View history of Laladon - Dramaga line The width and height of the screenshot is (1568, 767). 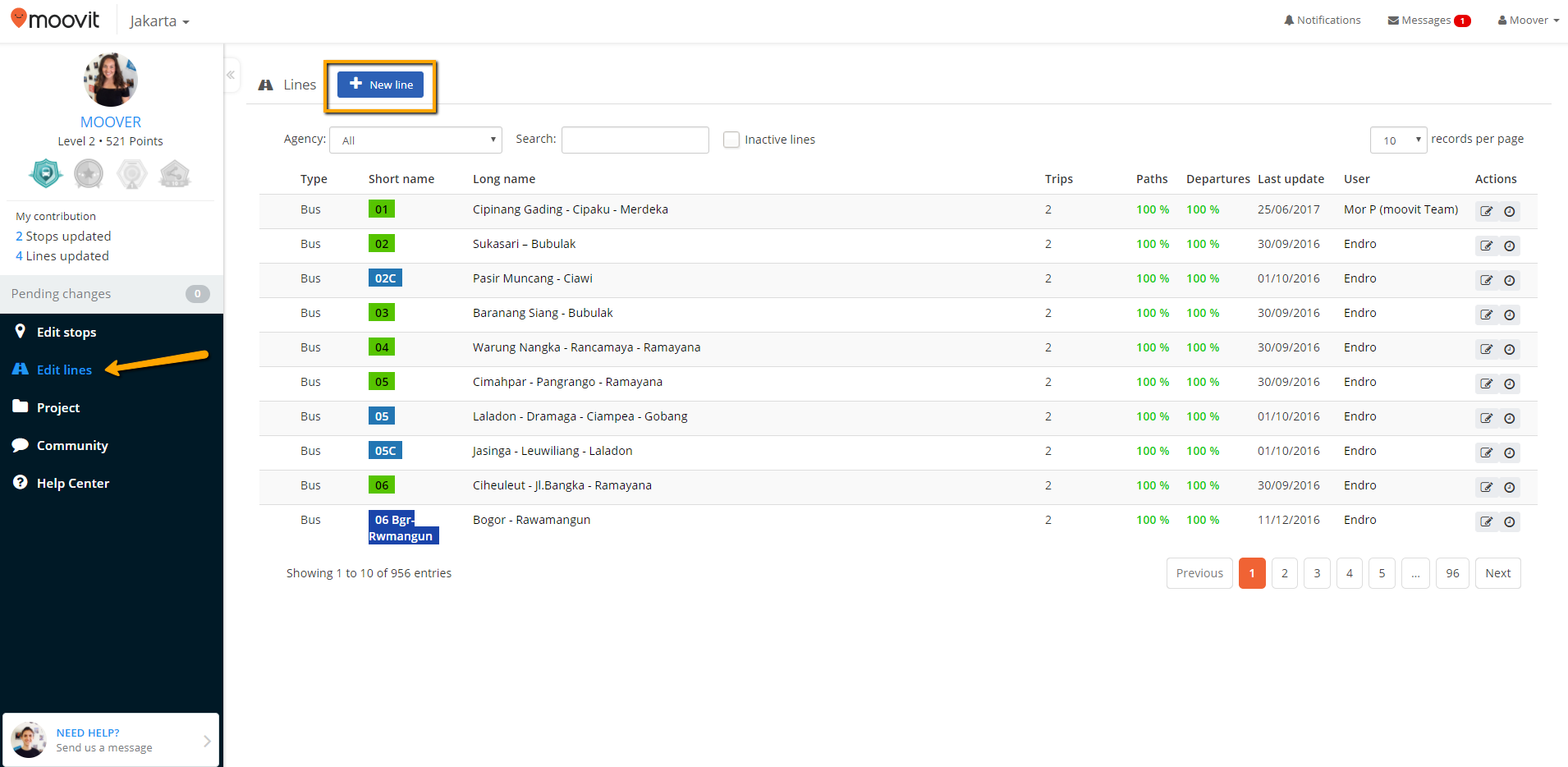(x=1509, y=418)
